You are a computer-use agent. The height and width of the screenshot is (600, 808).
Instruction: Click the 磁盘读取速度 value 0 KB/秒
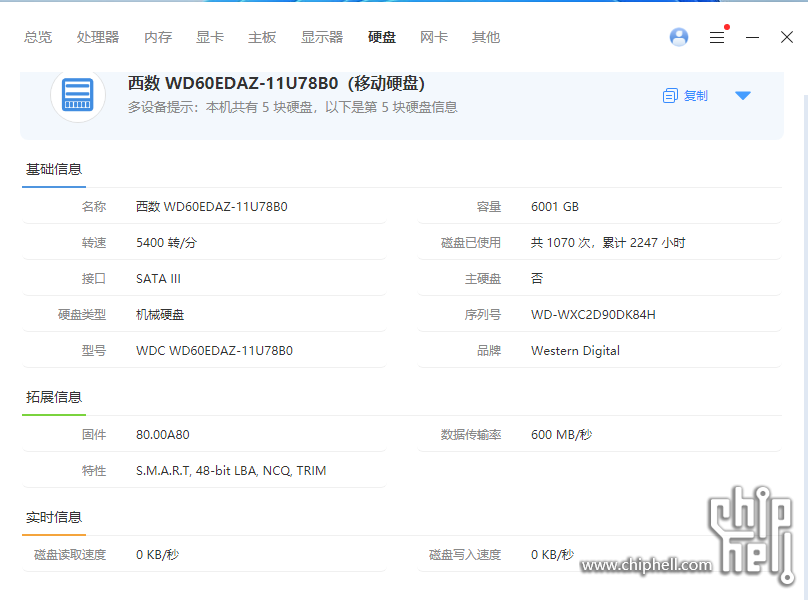click(x=158, y=555)
